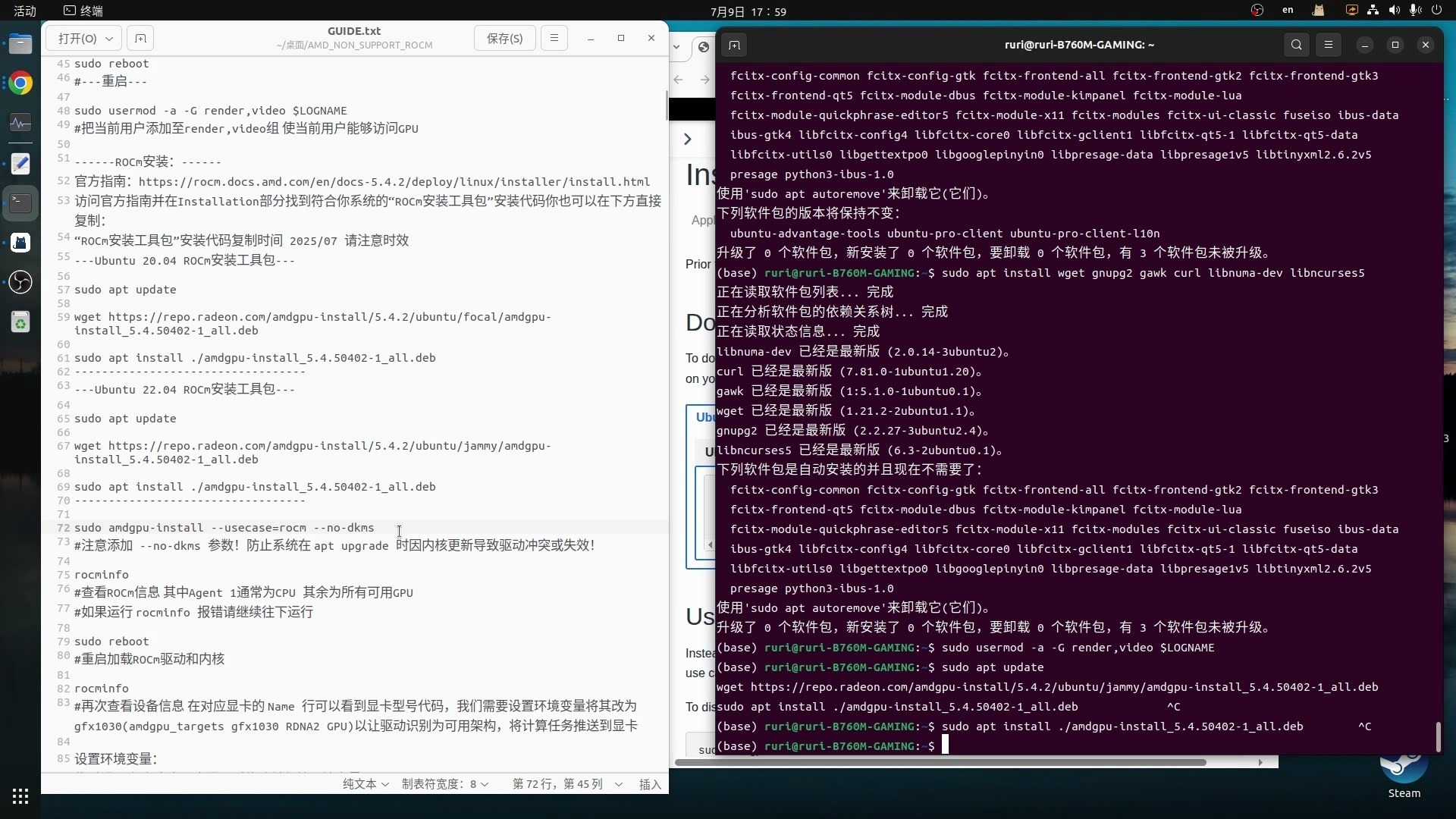Click the terminal search icon
Screen dimensions: 1456x819
[x=1297, y=45]
